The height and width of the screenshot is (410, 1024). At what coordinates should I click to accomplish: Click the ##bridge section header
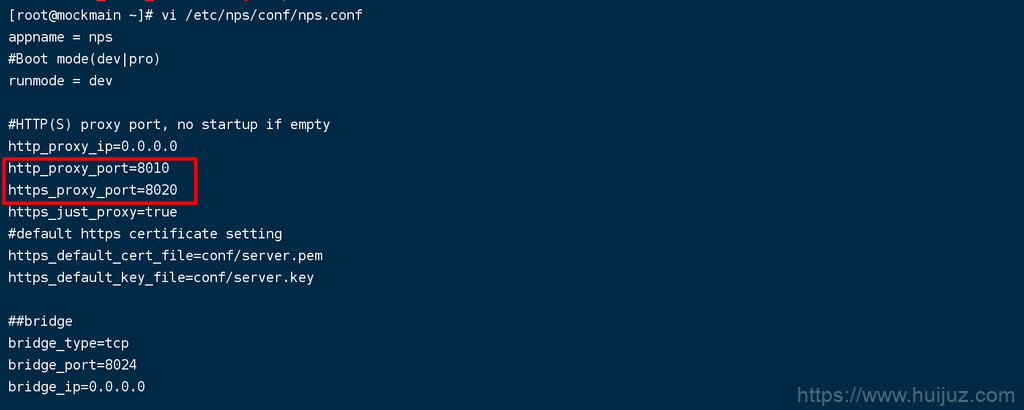tap(40, 321)
